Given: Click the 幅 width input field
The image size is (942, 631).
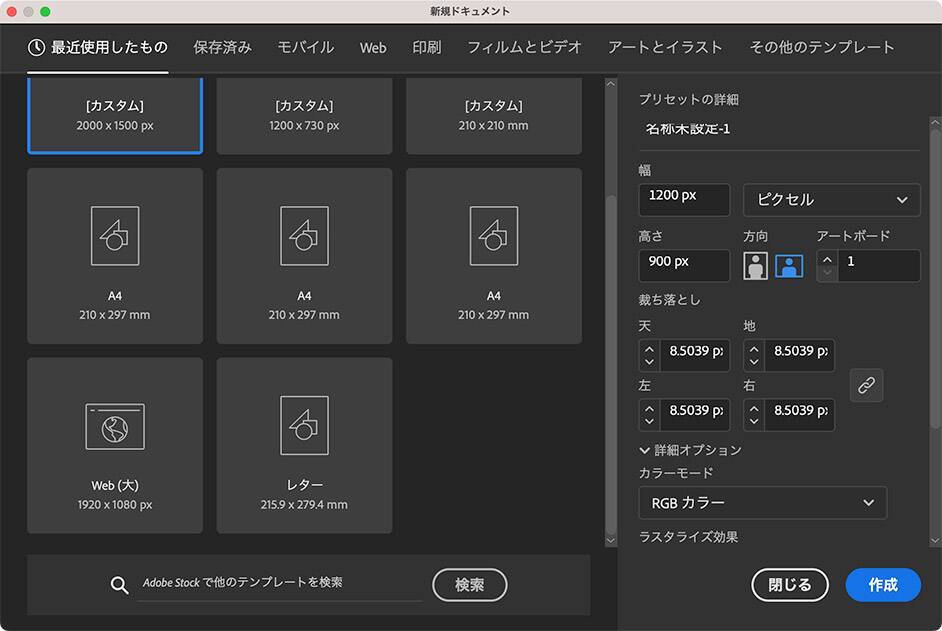Looking at the screenshot, I should pos(684,199).
